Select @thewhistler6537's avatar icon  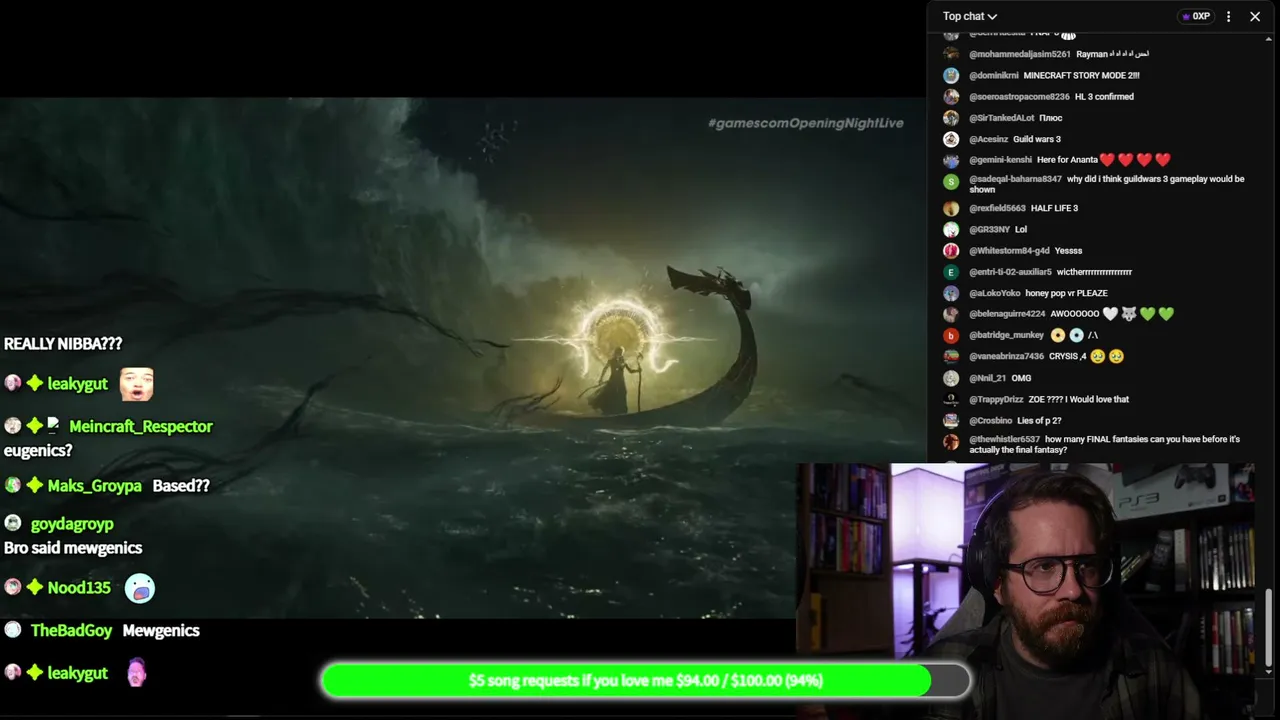point(951,441)
